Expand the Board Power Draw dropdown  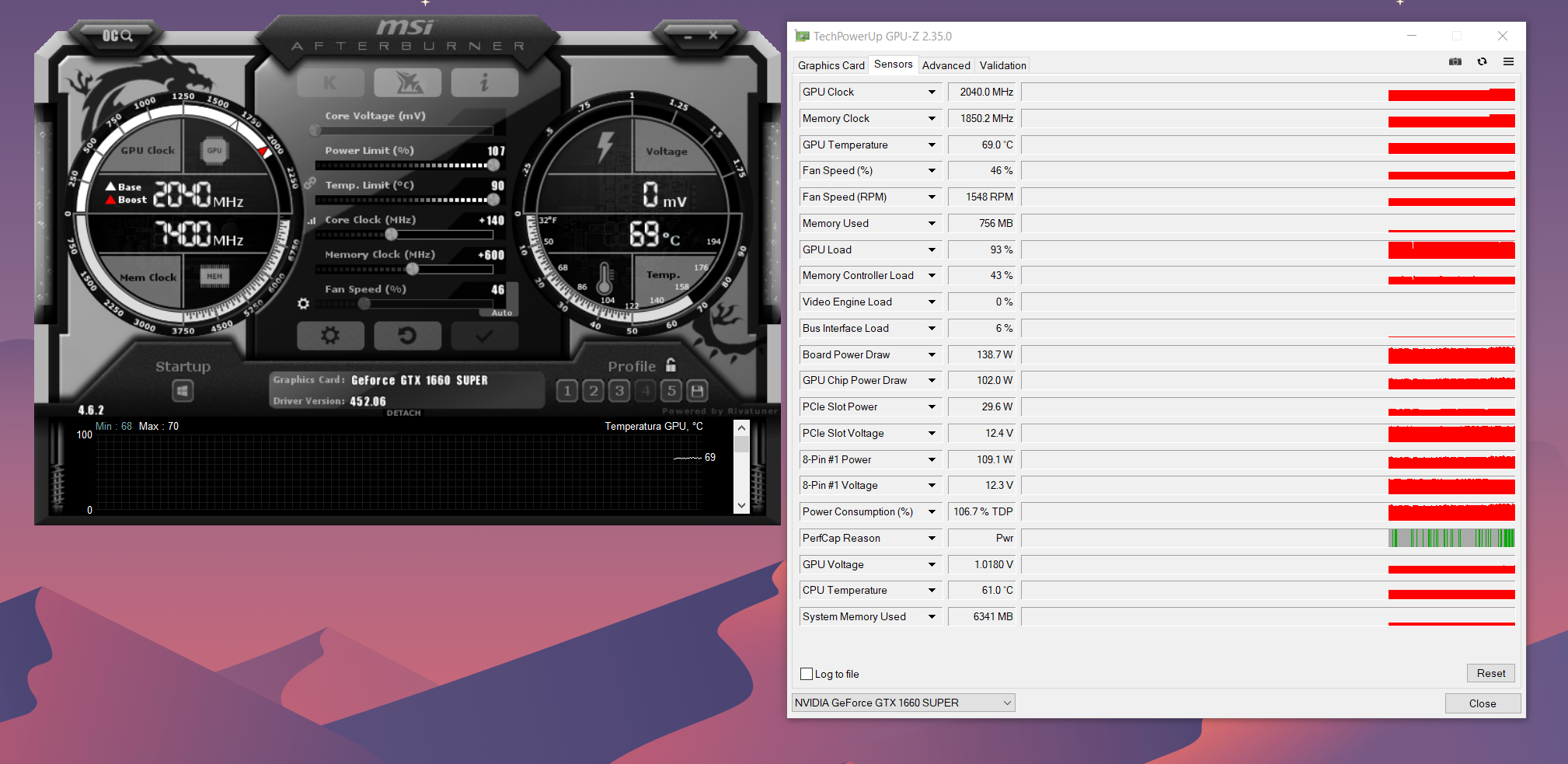coord(932,355)
